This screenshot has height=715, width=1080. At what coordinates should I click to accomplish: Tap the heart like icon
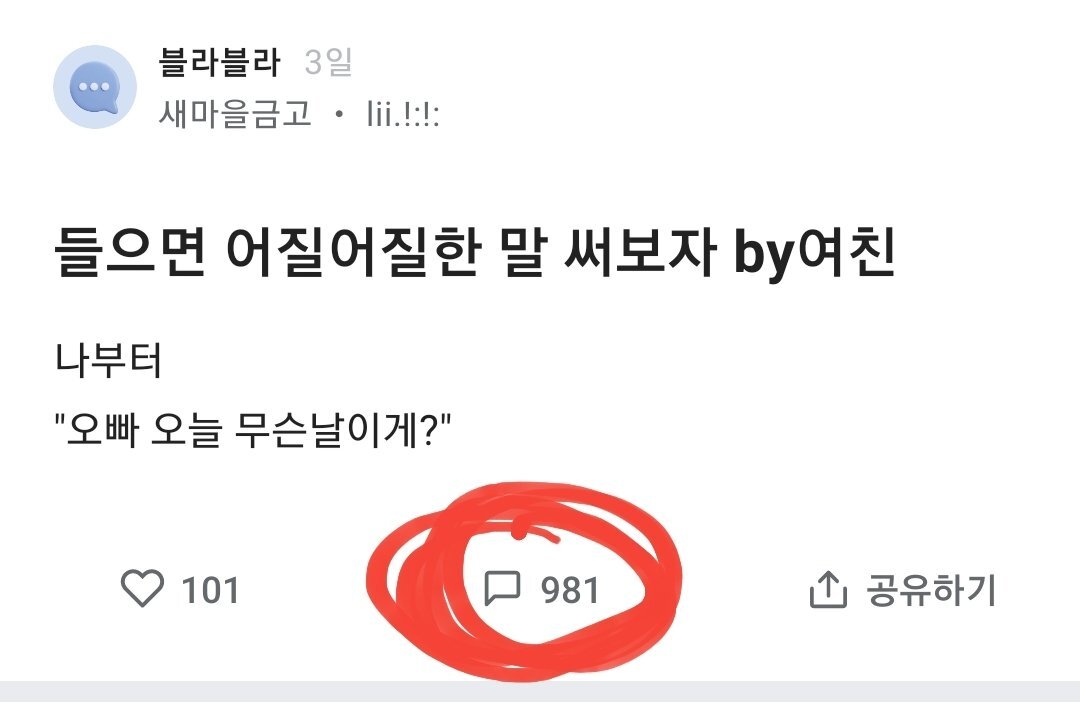pyautogui.click(x=143, y=589)
